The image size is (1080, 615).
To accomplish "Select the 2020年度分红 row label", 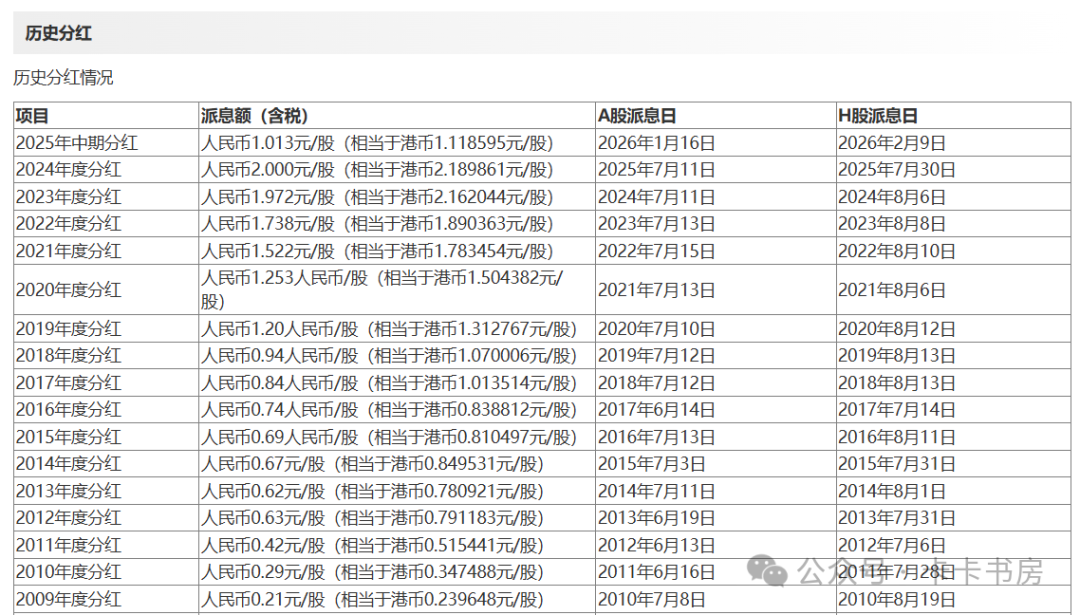I will 69,290.
